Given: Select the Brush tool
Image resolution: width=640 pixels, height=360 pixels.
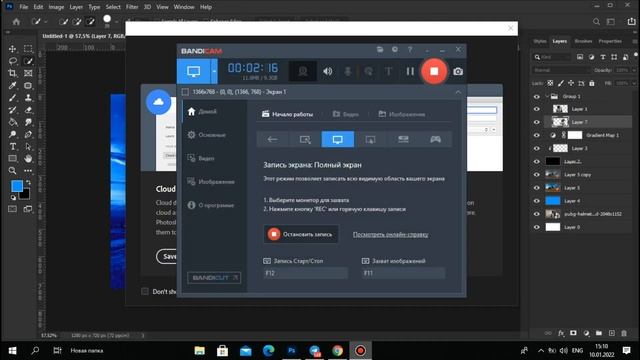Looking at the screenshot, I should [13, 98].
